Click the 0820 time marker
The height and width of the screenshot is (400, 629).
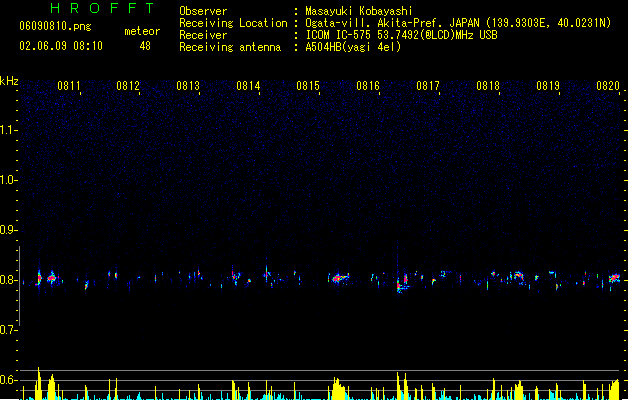608,86
